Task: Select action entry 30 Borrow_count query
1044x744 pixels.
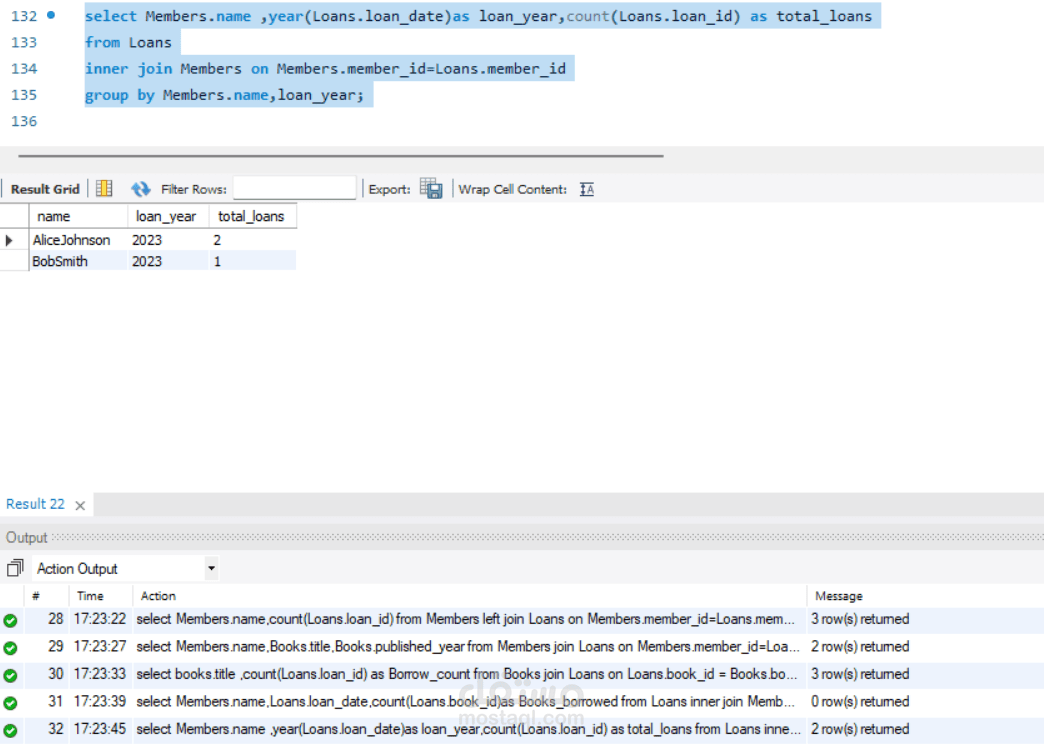Action: 467,674
